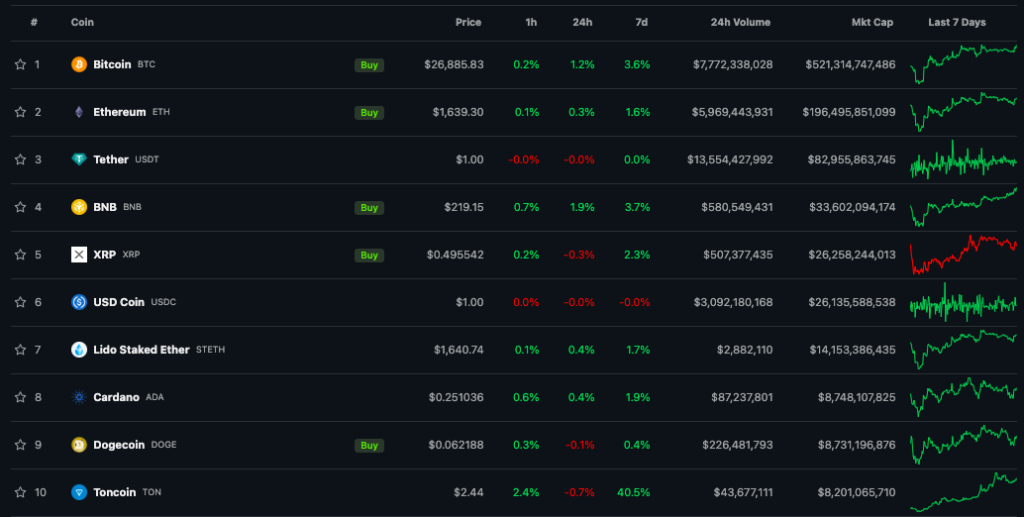
Task: Click the Cardano logo icon
Action: 79,397
